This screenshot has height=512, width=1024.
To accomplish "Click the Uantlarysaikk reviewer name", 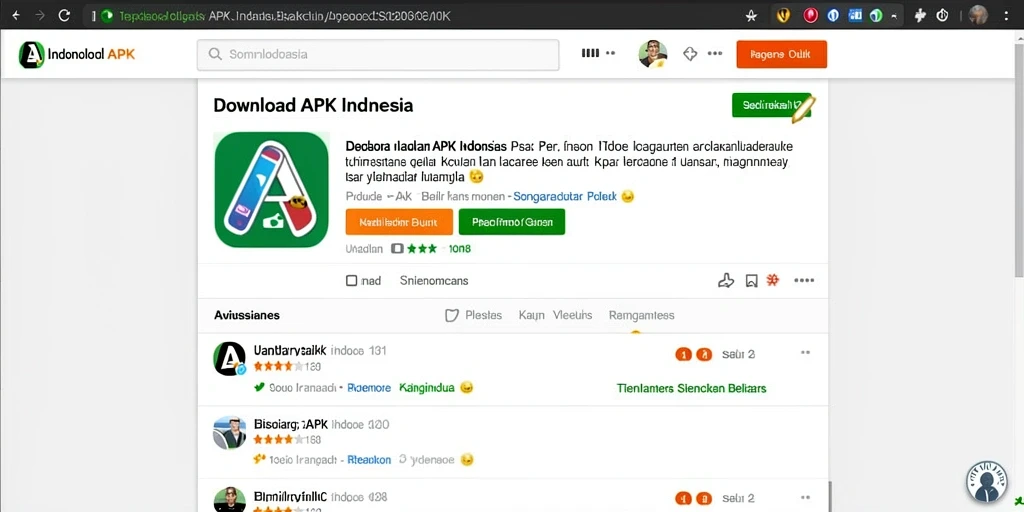I will click(290, 350).
